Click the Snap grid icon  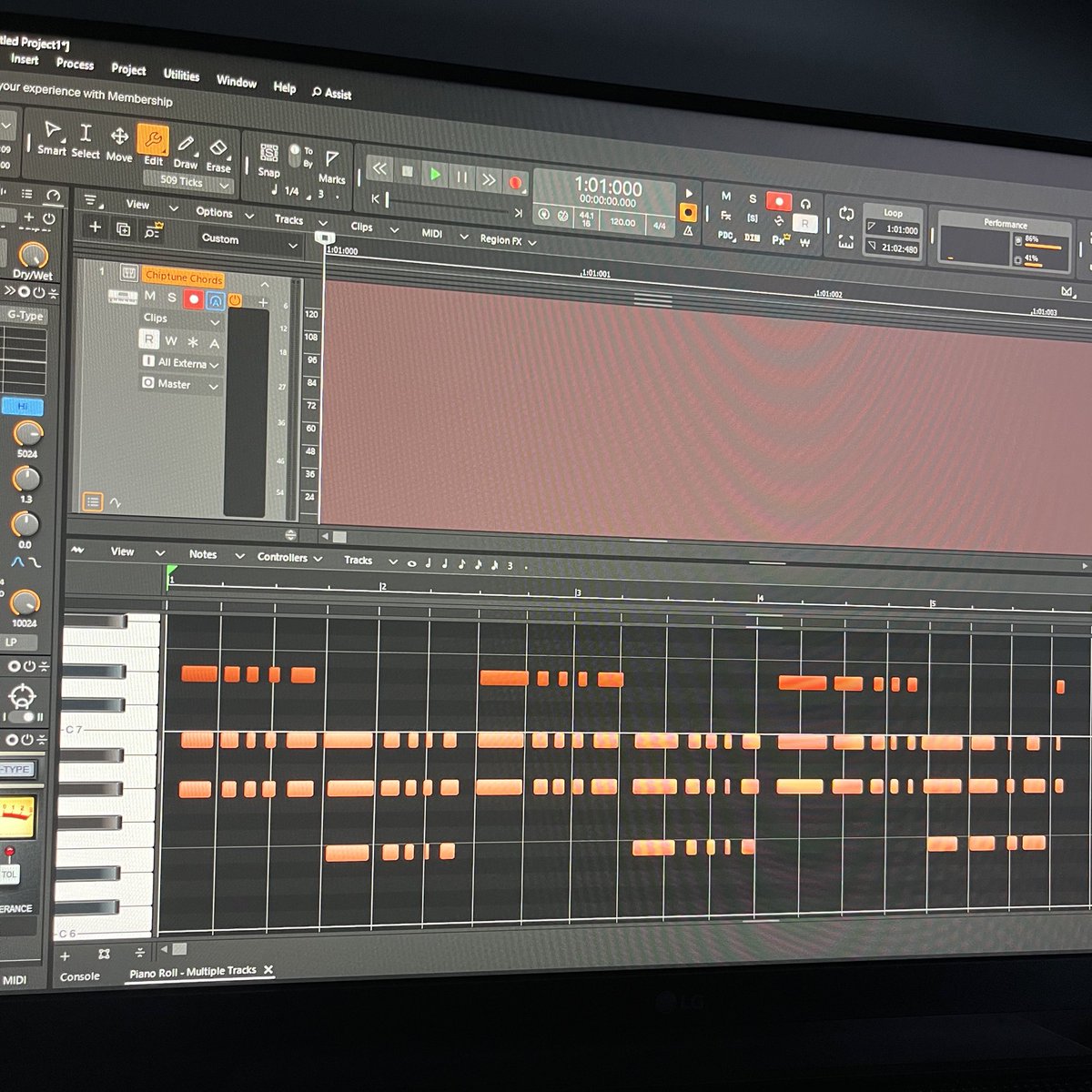click(269, 153)
